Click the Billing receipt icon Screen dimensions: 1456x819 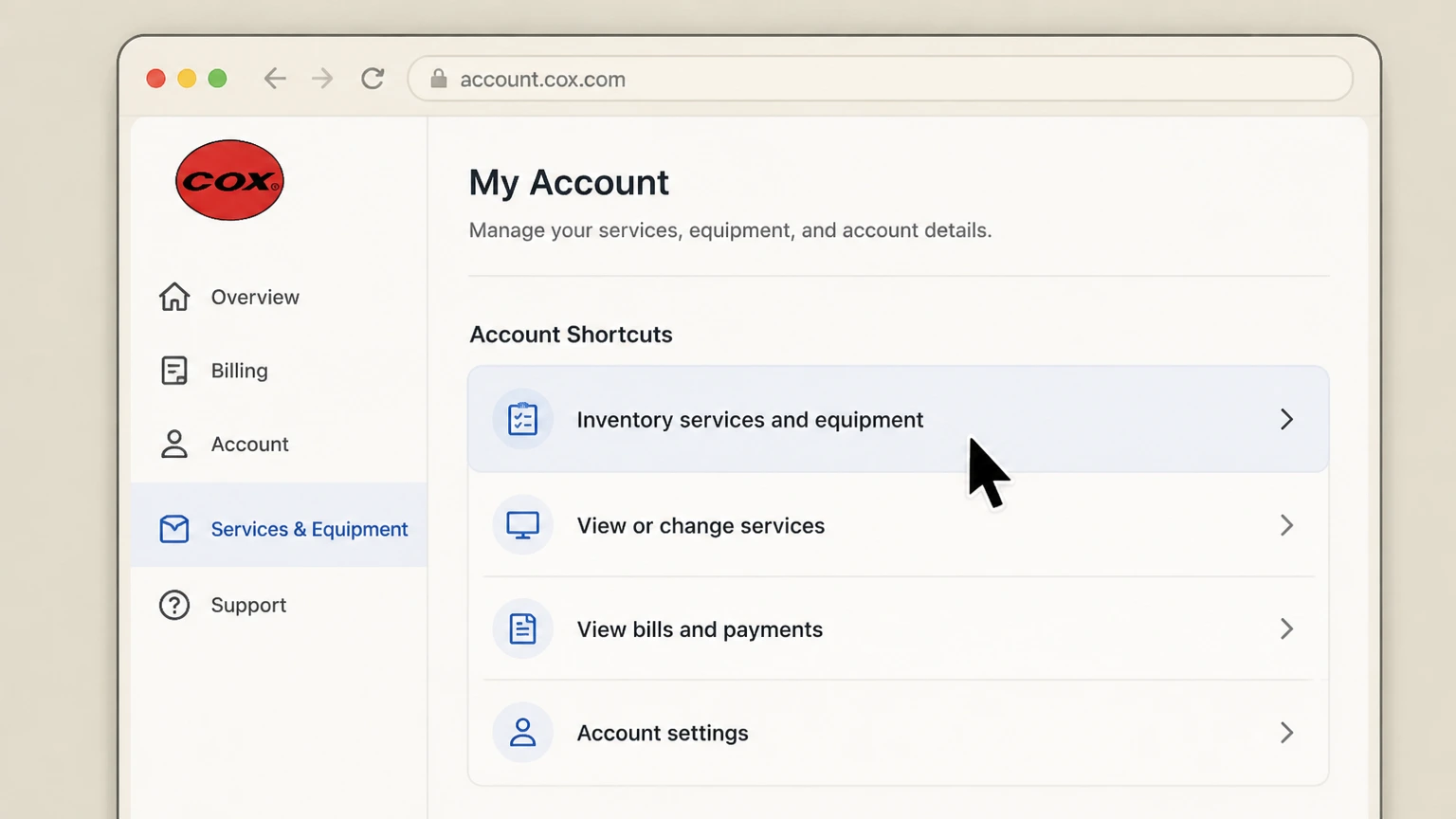tap(174, 371)
